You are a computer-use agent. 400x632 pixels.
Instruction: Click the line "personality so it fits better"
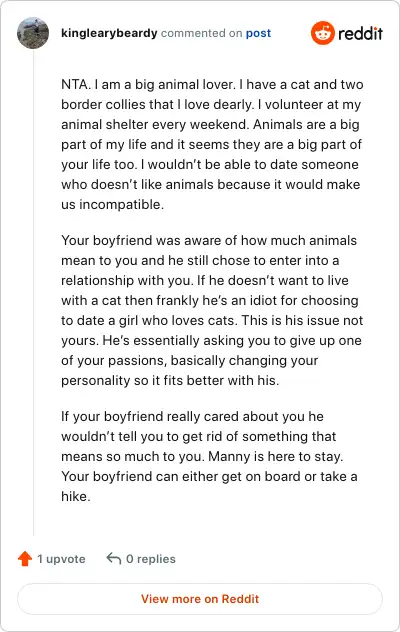(170, 380)
